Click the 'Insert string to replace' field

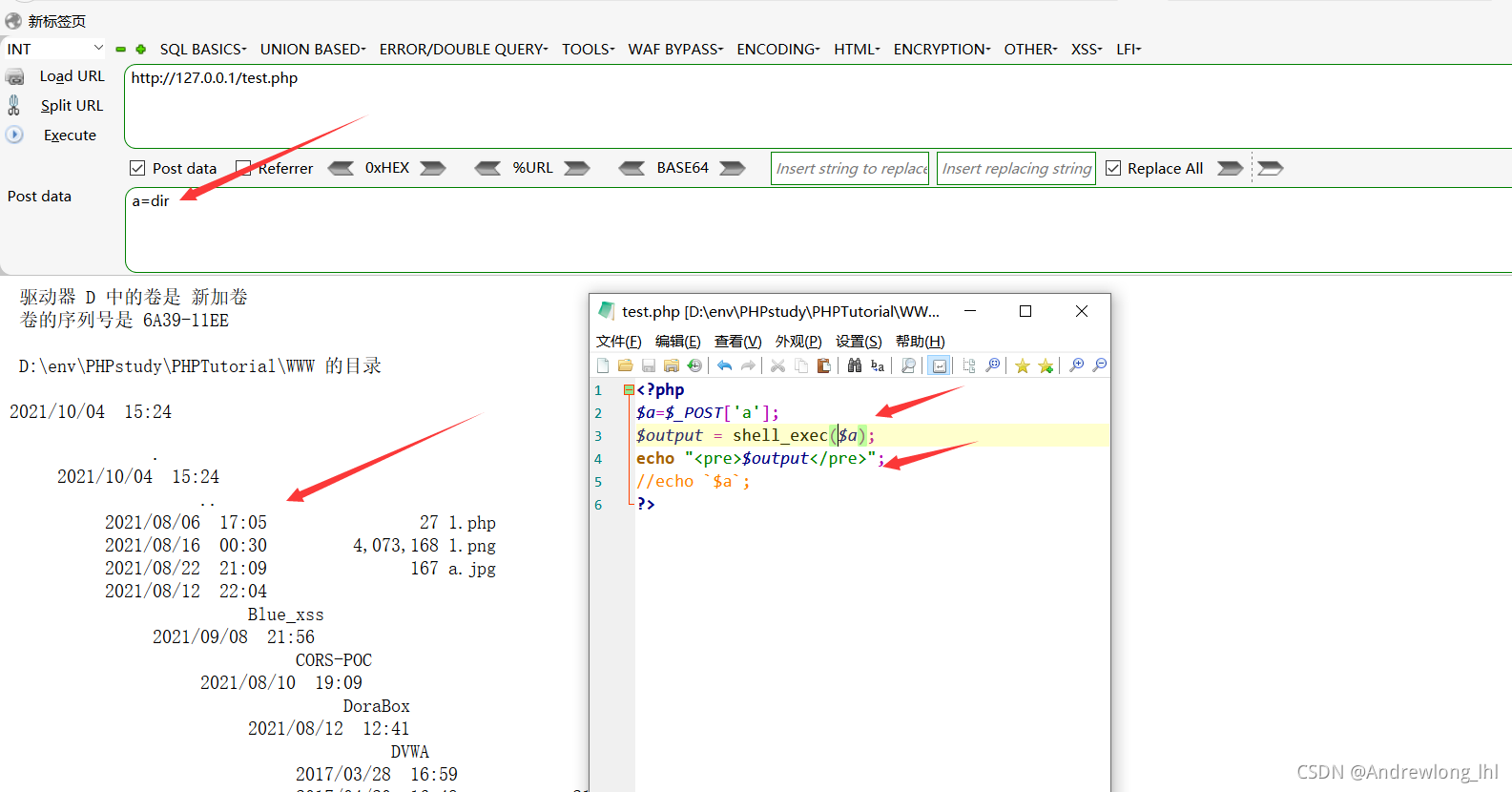[x=850, y=168]
